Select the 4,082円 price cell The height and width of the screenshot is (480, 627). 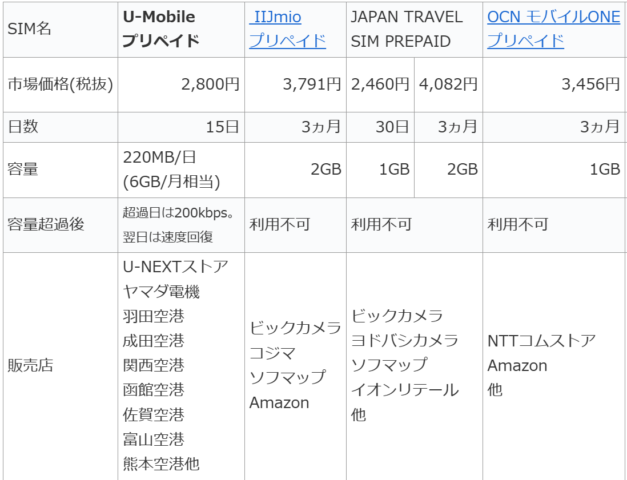point(449,85)
